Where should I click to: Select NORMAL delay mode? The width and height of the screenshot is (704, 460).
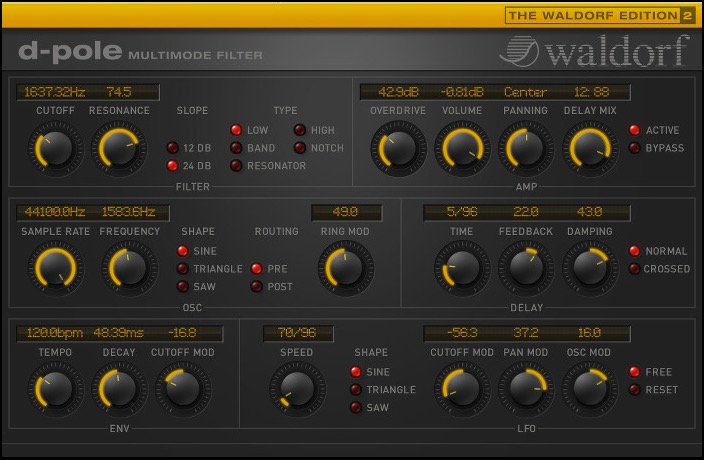point(634,251)
